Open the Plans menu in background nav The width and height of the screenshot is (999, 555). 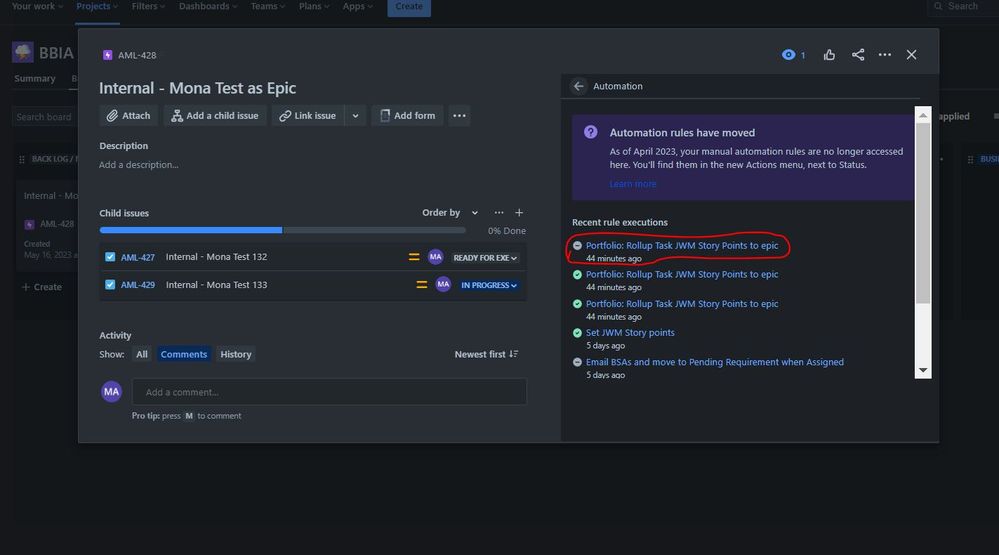(x=314, y=6)
